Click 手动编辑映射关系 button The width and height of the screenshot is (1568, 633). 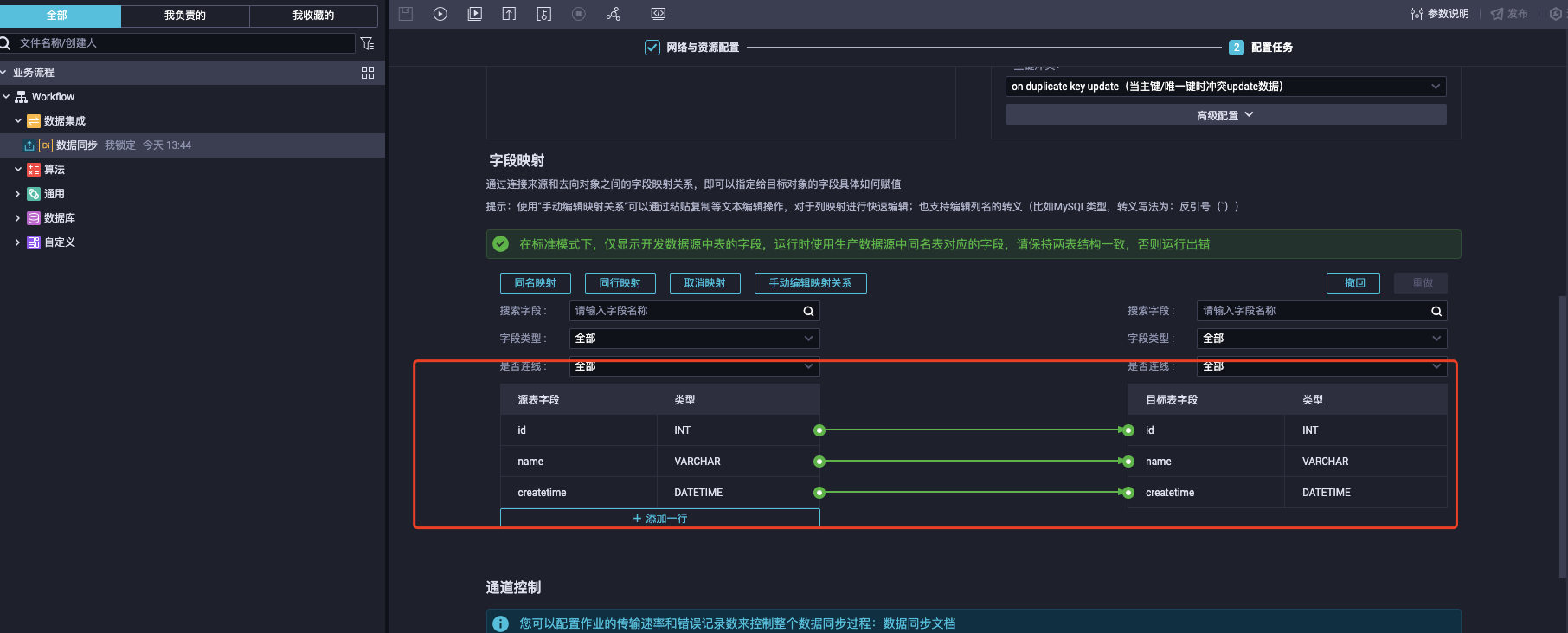811,283
